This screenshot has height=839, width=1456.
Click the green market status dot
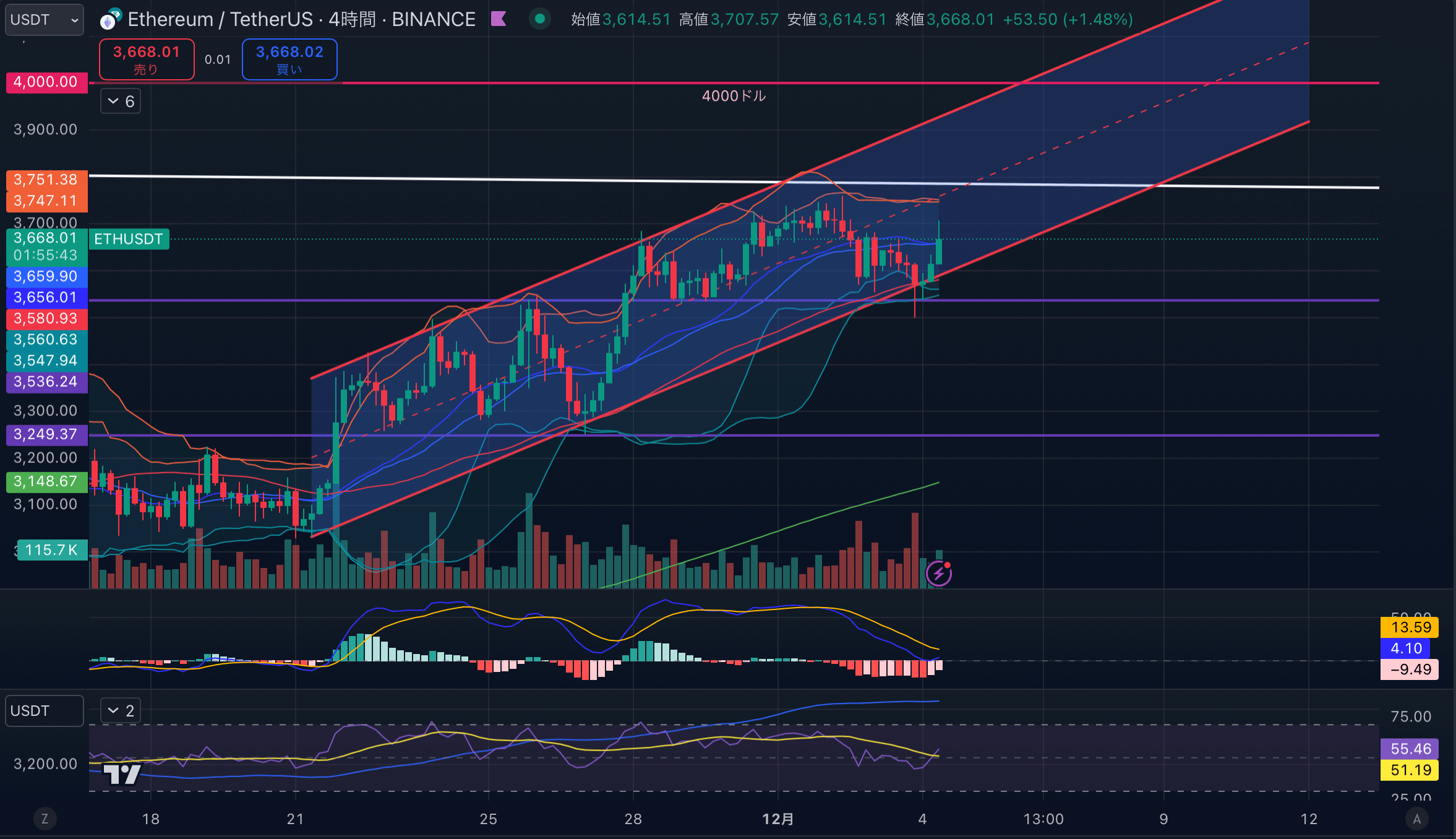pyautogui.click(x=540, y=19)
